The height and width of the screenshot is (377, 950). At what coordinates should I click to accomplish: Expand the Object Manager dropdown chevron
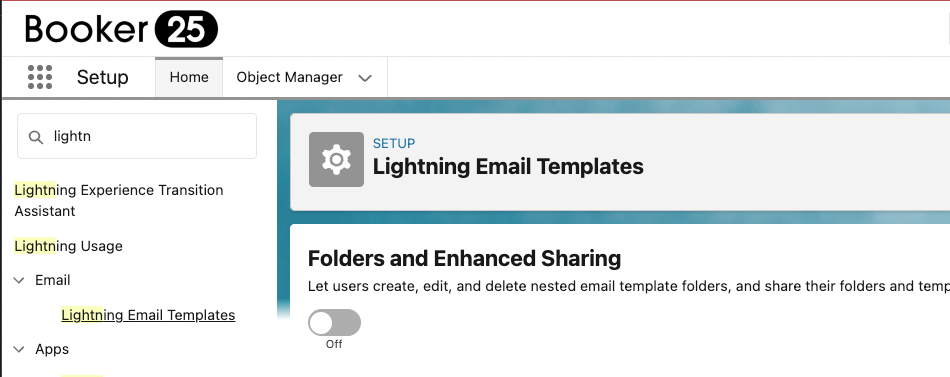(365, 78)
